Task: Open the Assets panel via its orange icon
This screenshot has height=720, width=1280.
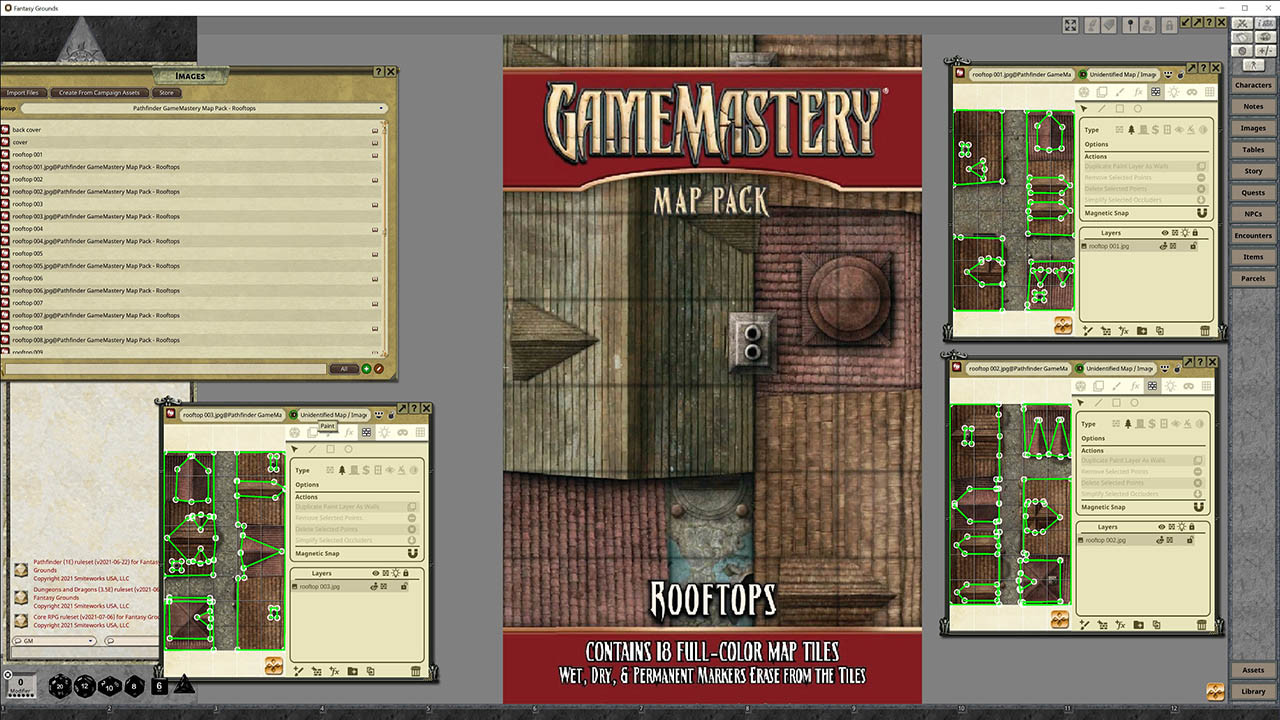Action: tap(1216, 691)
